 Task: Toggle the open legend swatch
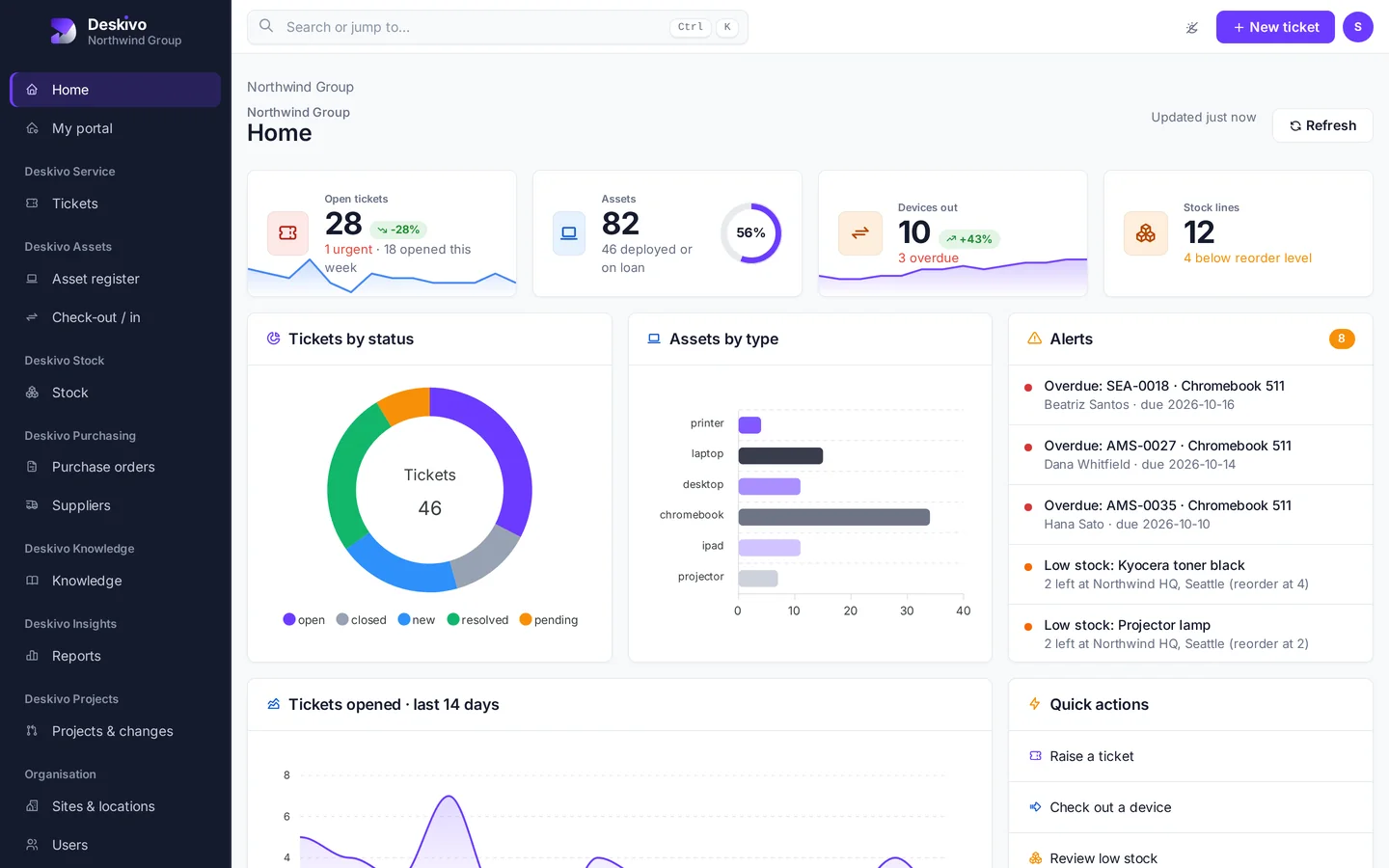289,619
